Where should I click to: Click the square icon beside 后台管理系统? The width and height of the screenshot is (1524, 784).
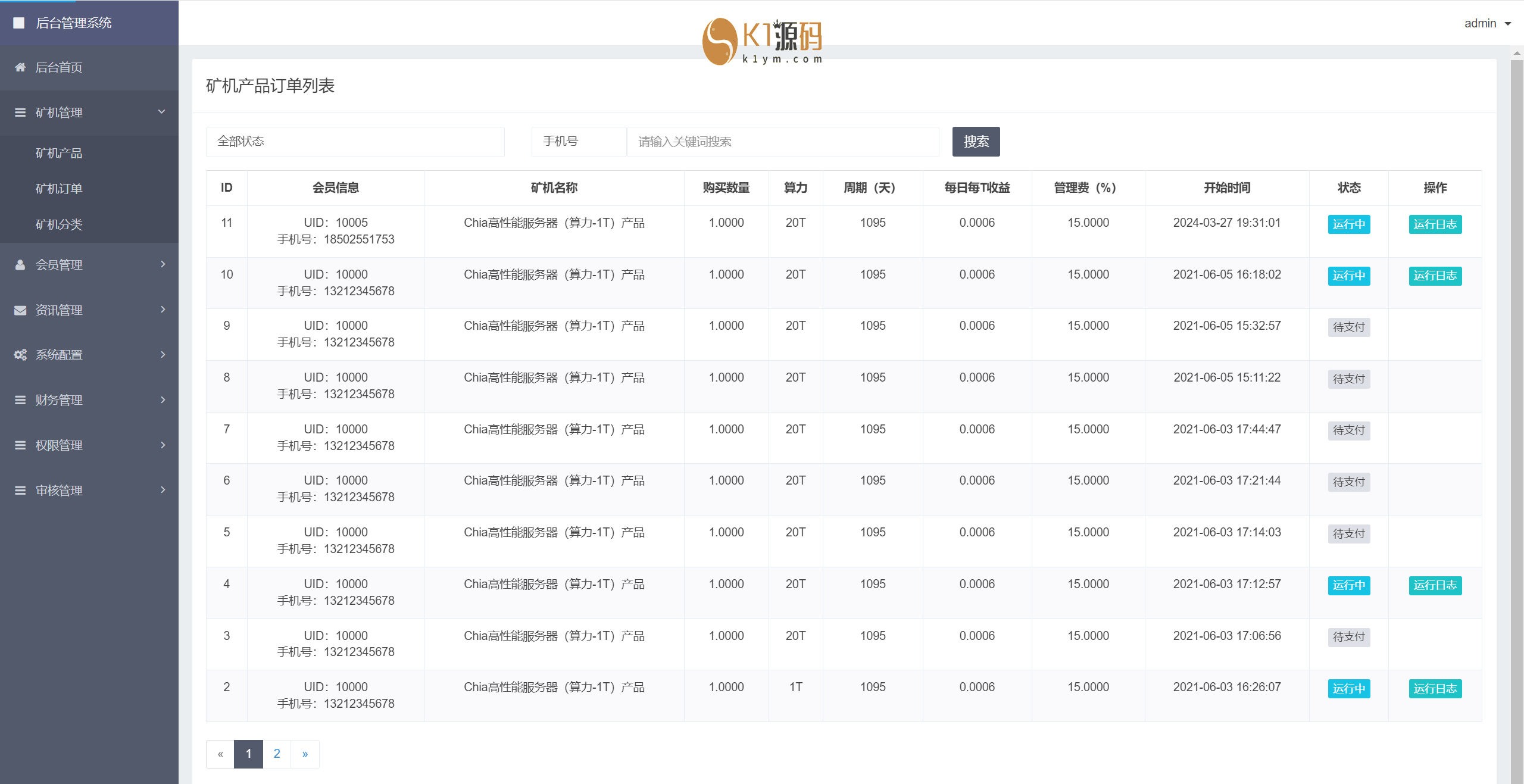[19, 23]
